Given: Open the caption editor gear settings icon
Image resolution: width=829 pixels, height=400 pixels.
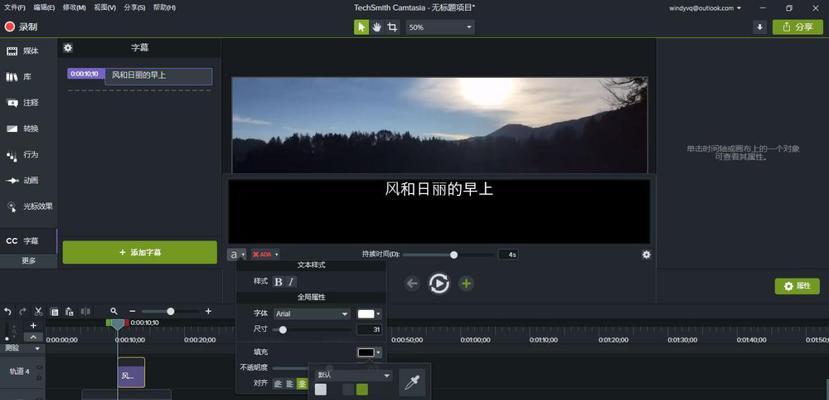Looking at the screenshot, I should pos(646,255).
